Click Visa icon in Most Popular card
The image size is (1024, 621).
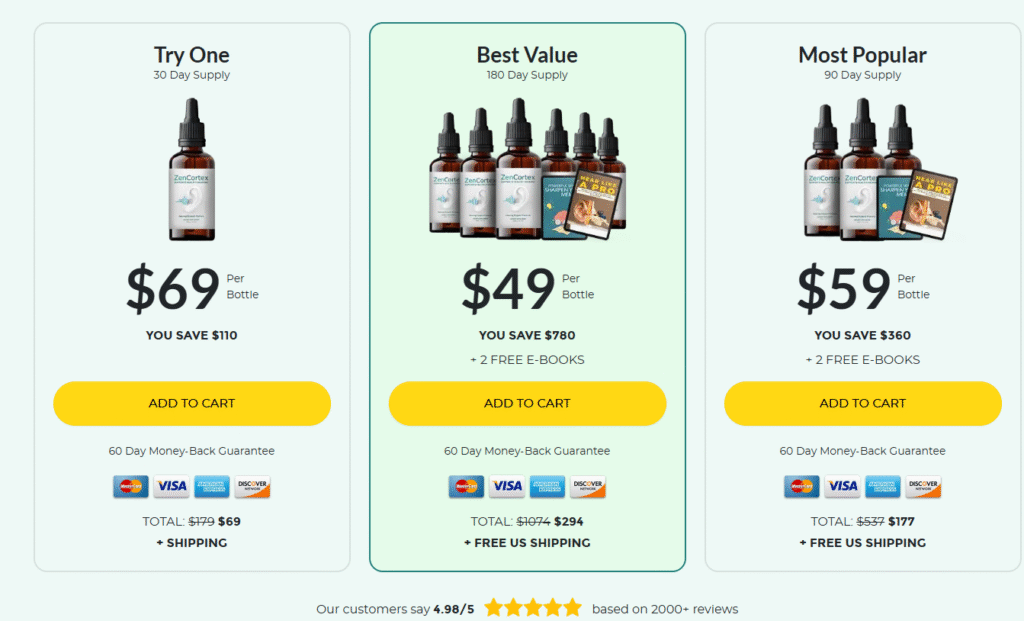[x=842, y=486]
